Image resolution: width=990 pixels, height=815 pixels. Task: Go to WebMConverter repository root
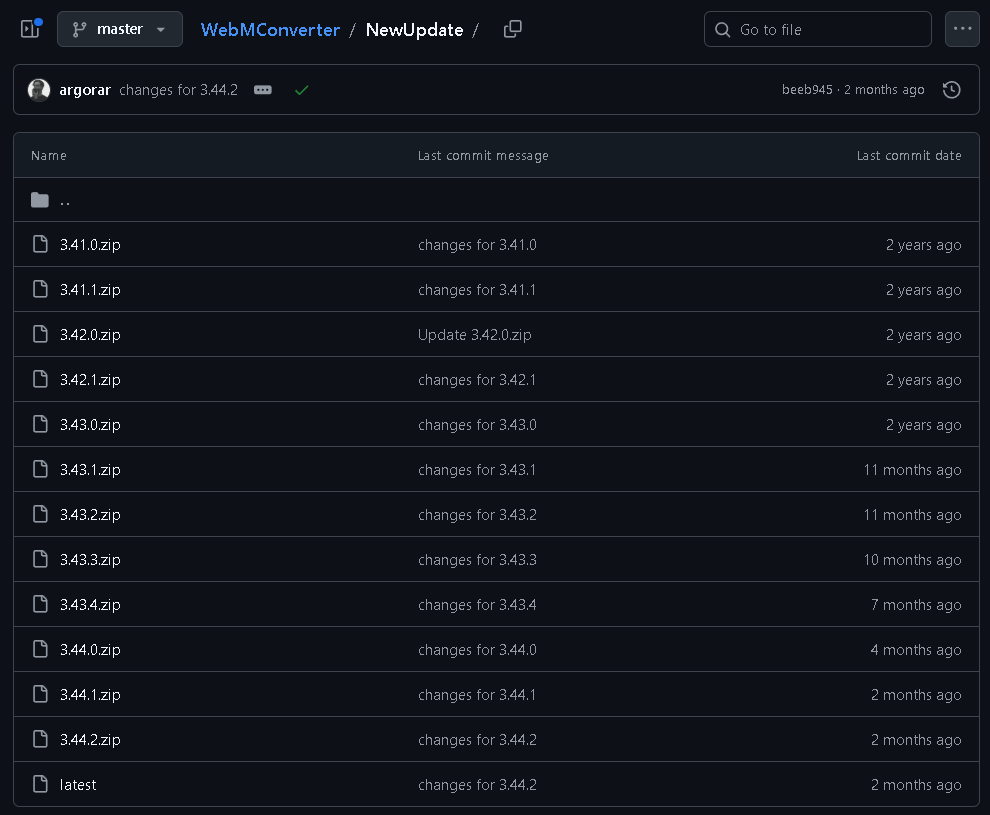point(270,30)
